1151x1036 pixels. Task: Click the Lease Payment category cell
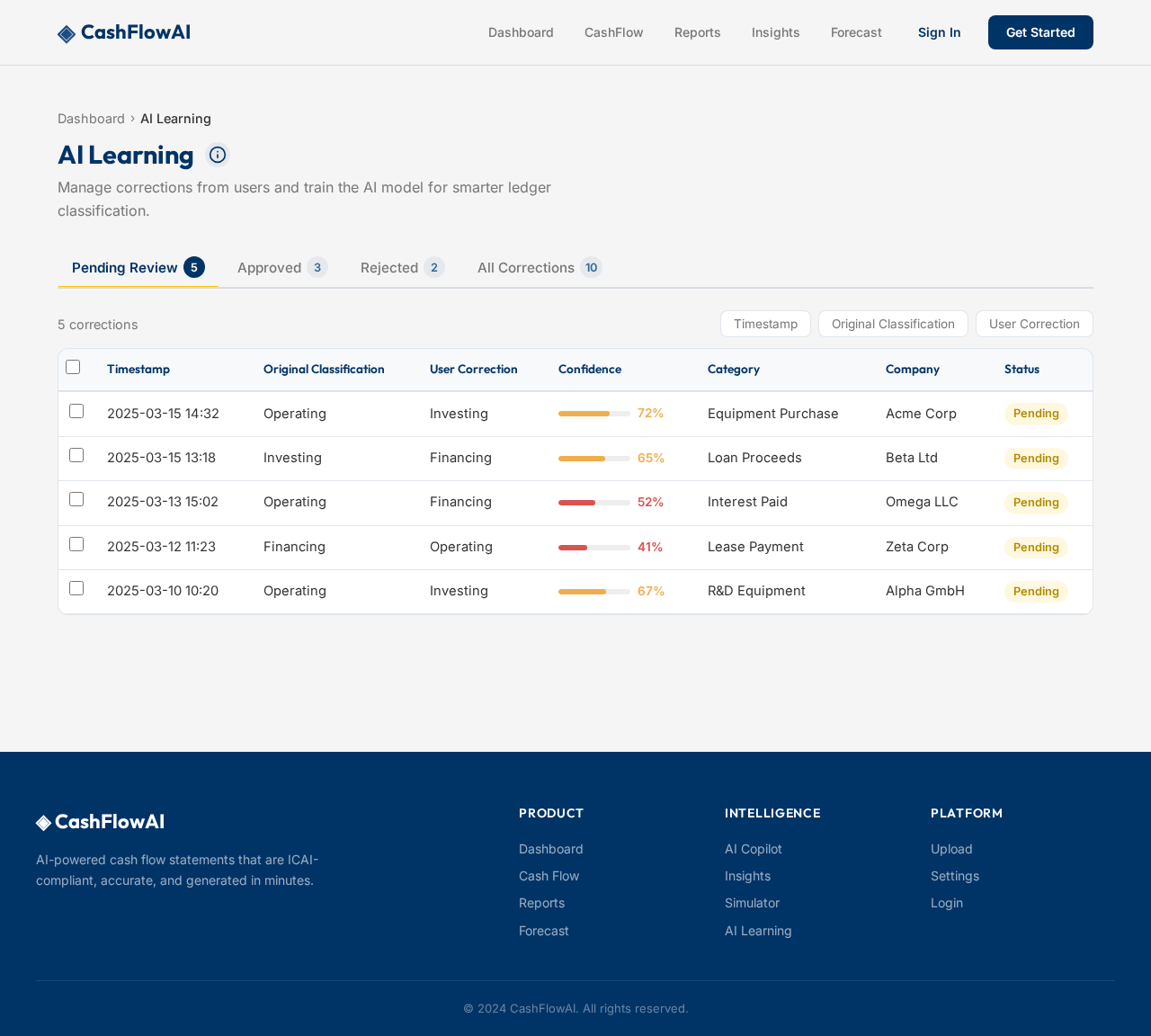[755, 547]
